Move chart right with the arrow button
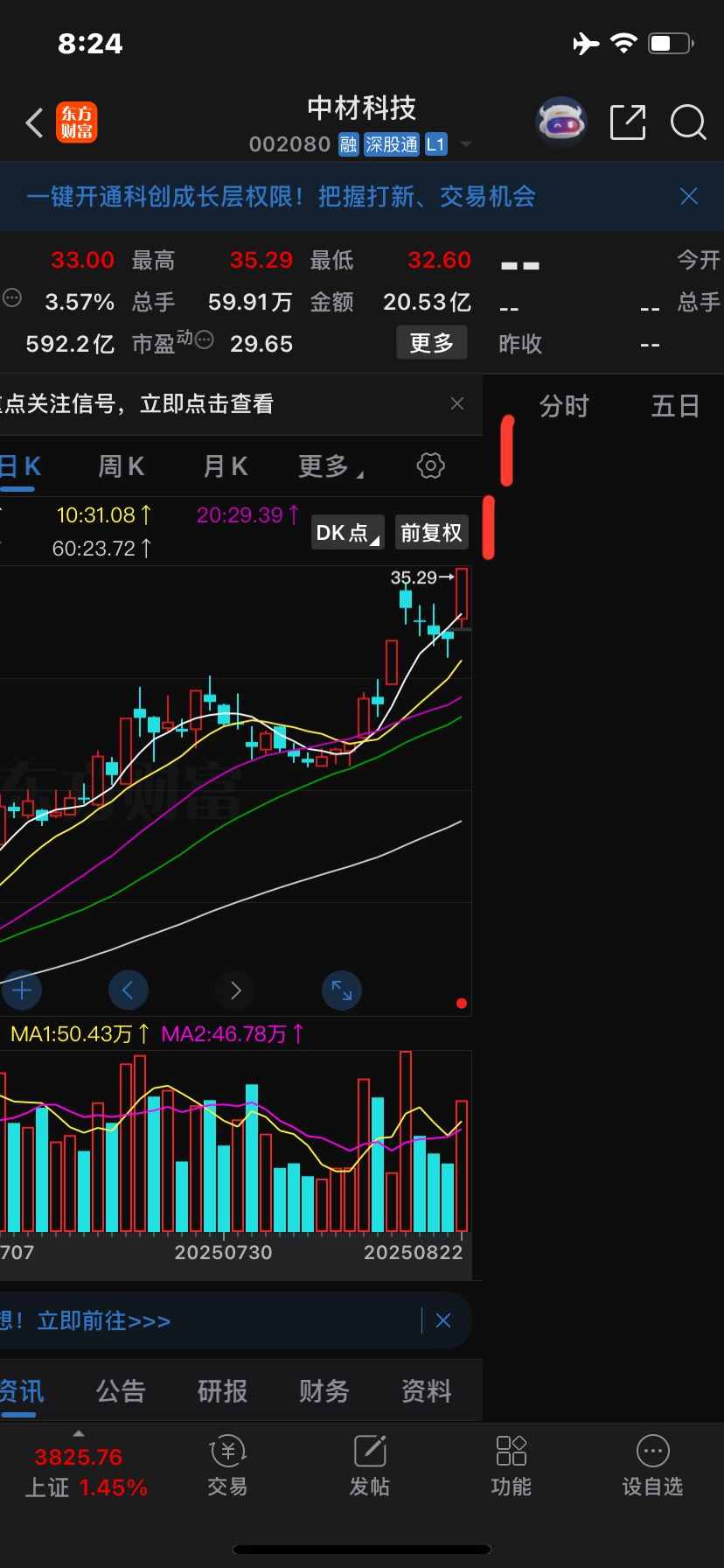724x1568 pixels. (x=235, y=990)
